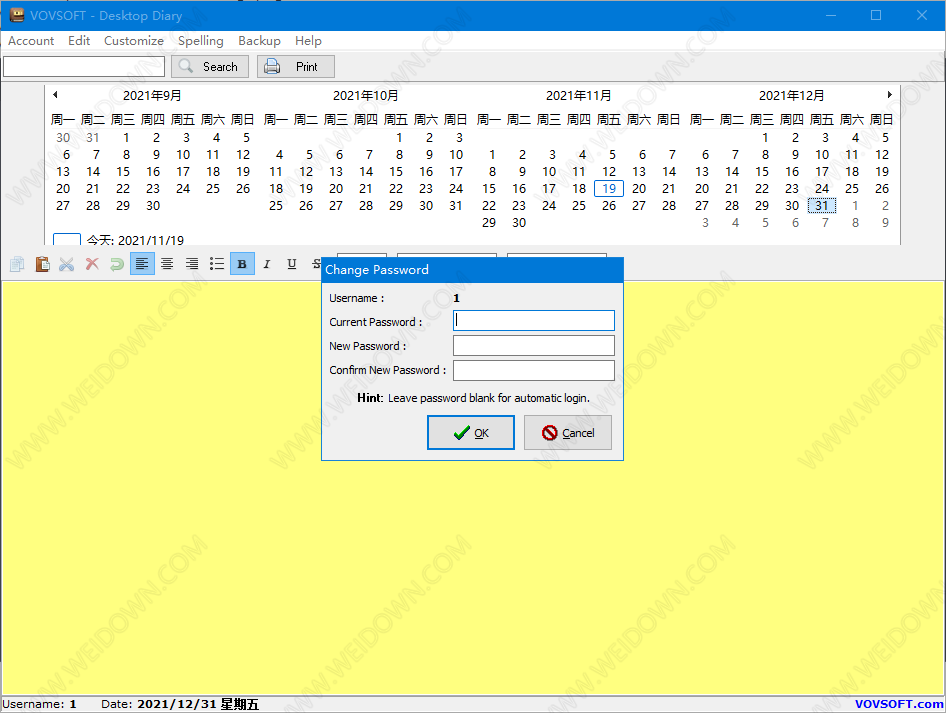Viewport: 946px width, 713px height.
Task: Click the Cut scissors icon
Action: pos(66,264)
